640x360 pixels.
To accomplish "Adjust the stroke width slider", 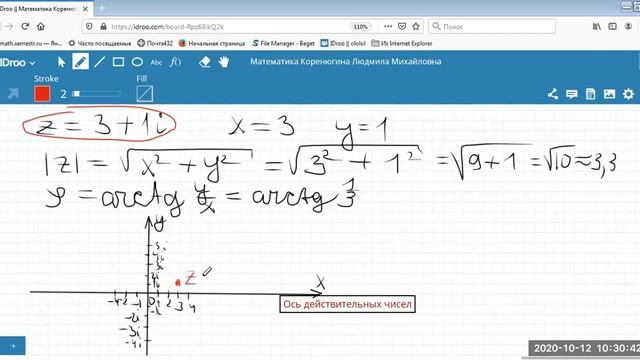I will tap(96, 94).
